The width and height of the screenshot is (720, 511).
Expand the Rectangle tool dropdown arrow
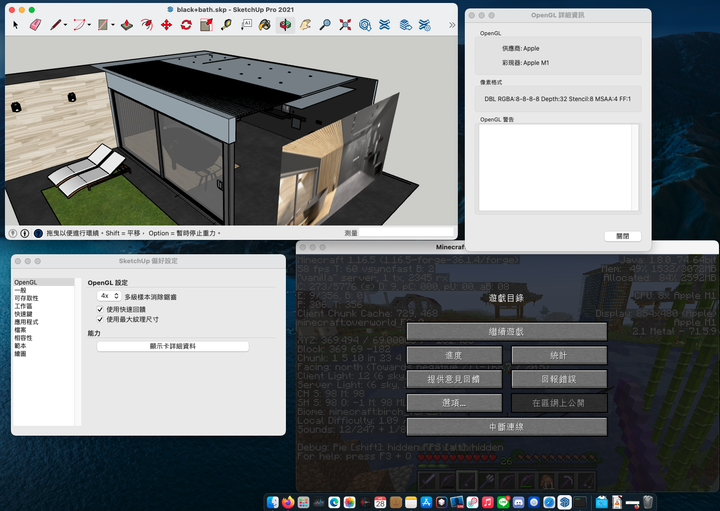[113, 25]
